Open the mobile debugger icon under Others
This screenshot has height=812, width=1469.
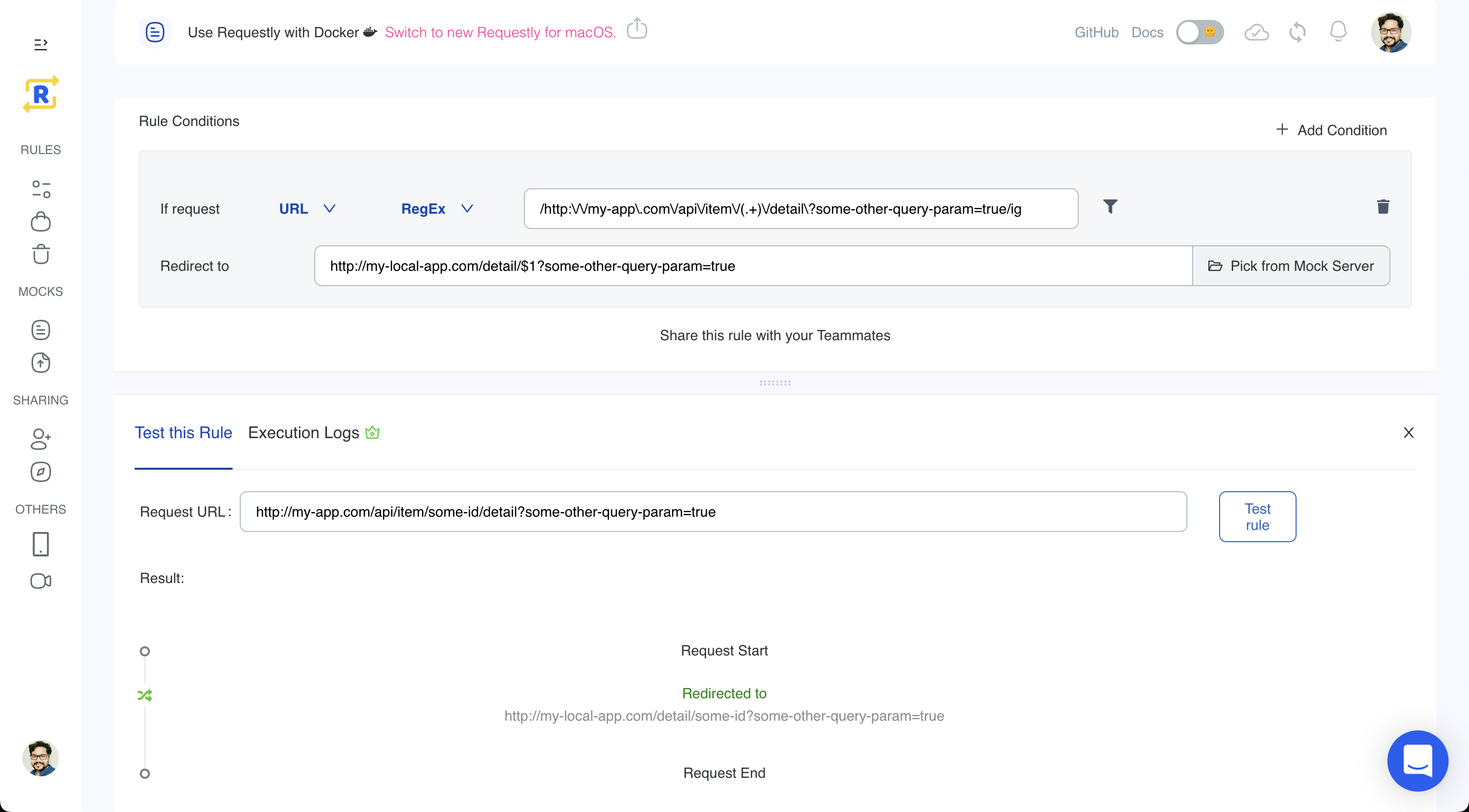click(x=40, y=544)
